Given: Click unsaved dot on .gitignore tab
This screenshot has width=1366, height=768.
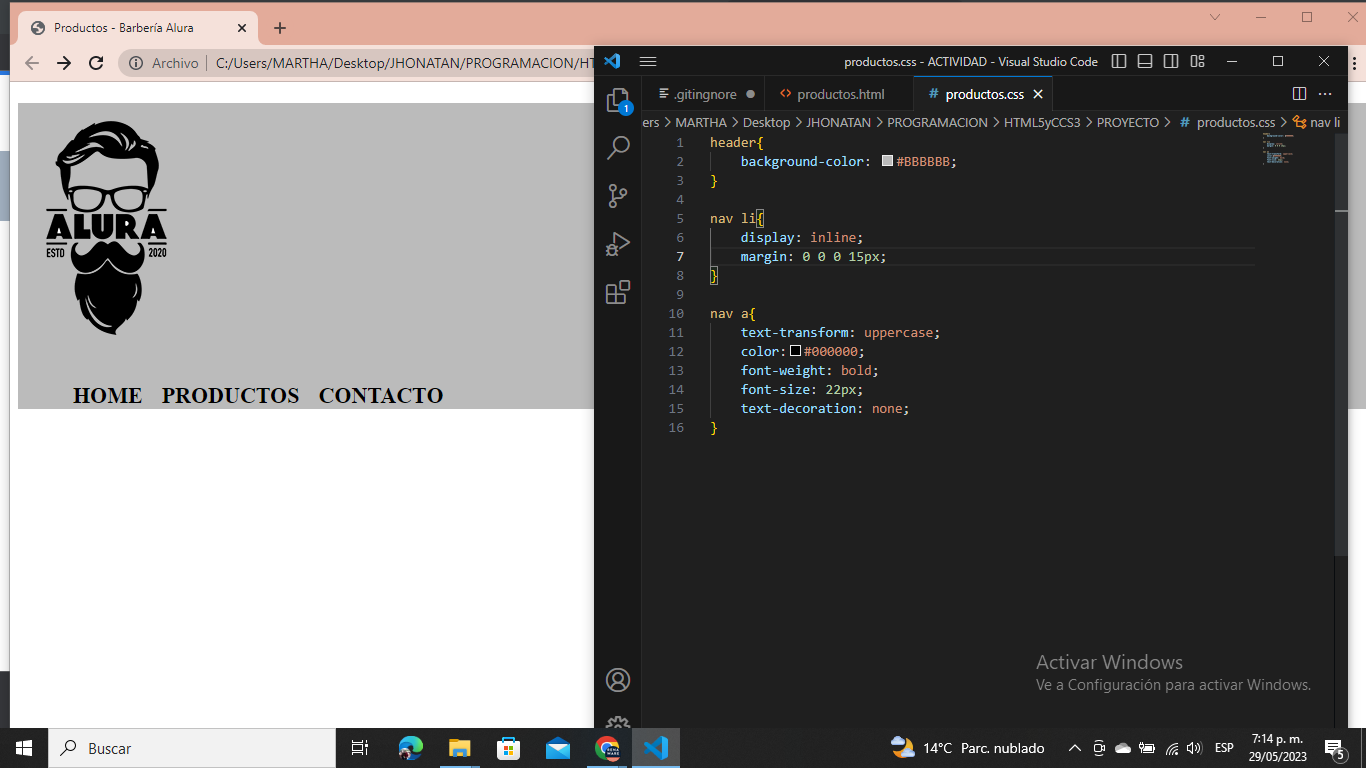Looking at the screenshot, I should coord(750,94).
